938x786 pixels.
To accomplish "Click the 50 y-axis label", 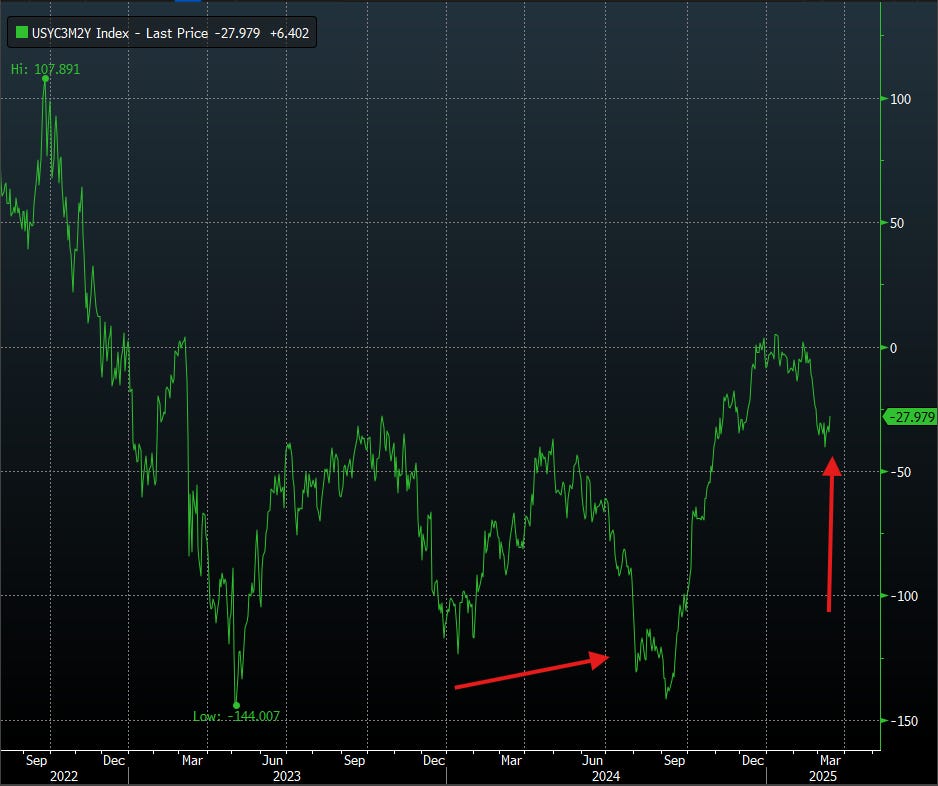I will (897, 223).
